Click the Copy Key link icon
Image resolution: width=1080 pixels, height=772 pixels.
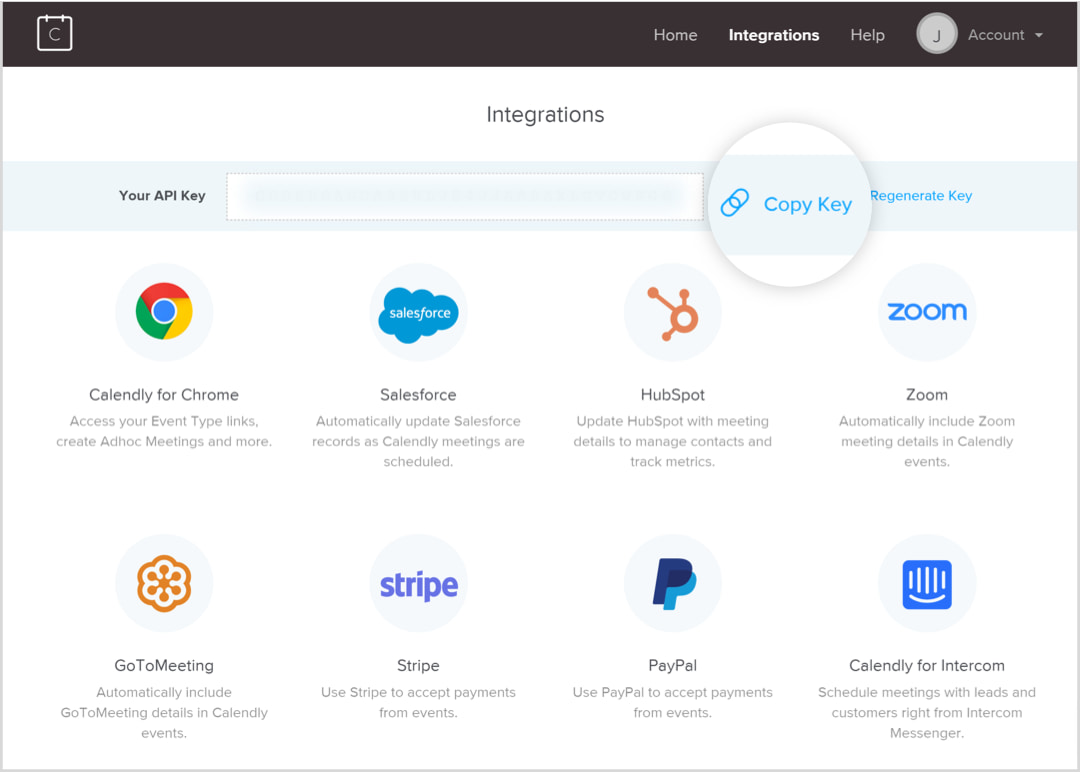(734, 202)
